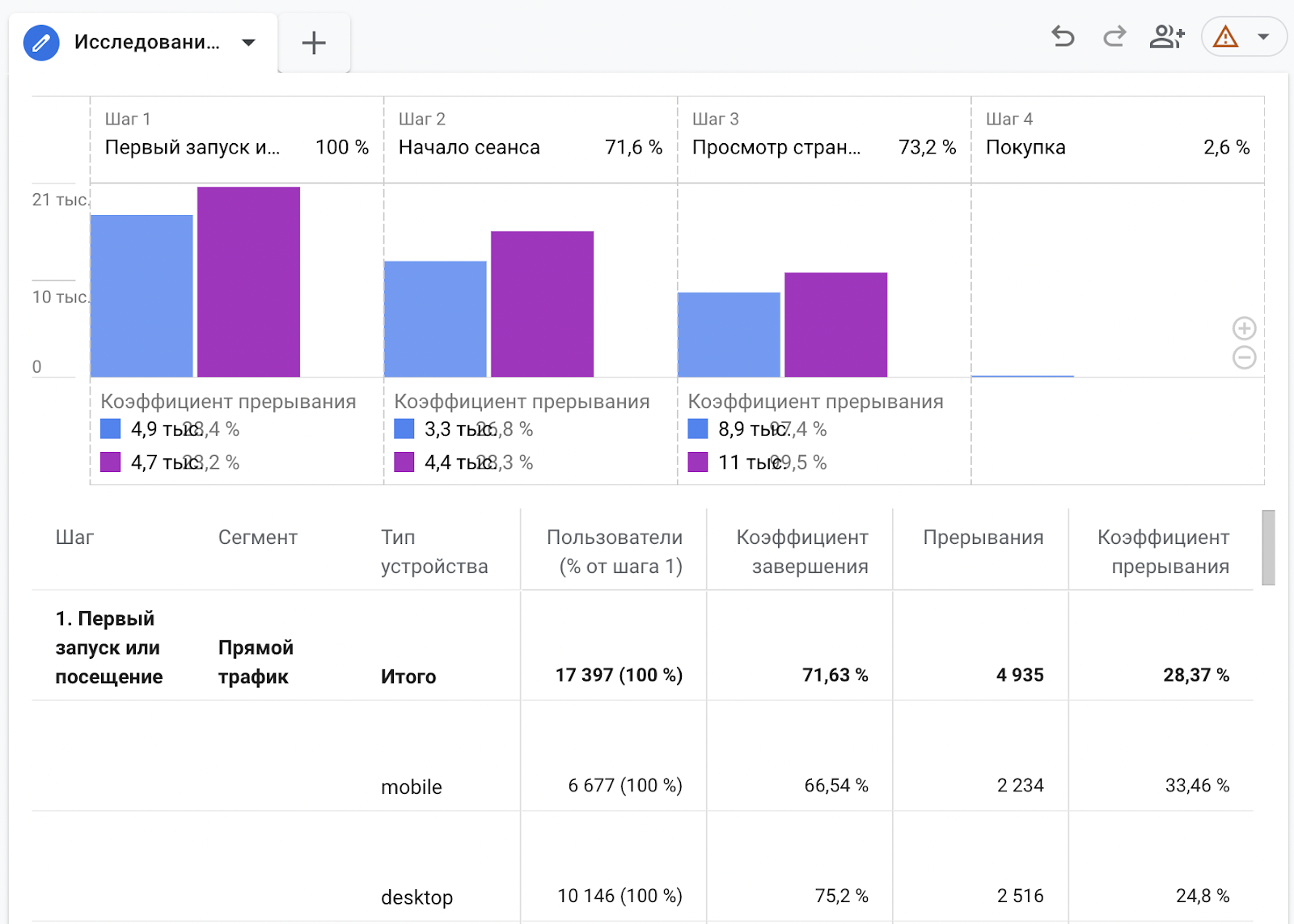Click the Redo arrow icon
The width and height of the screenshot is (1294, 924).
pos(1114,37)
